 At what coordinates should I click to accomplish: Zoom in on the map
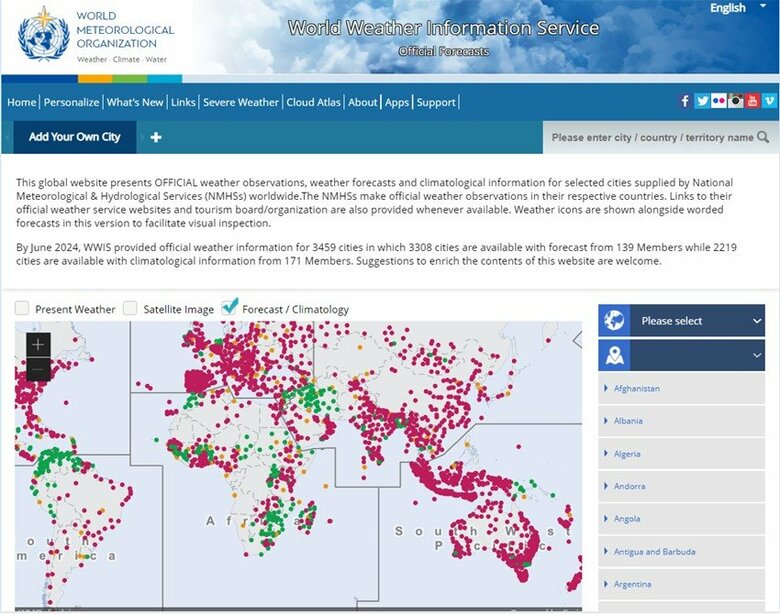38,344
